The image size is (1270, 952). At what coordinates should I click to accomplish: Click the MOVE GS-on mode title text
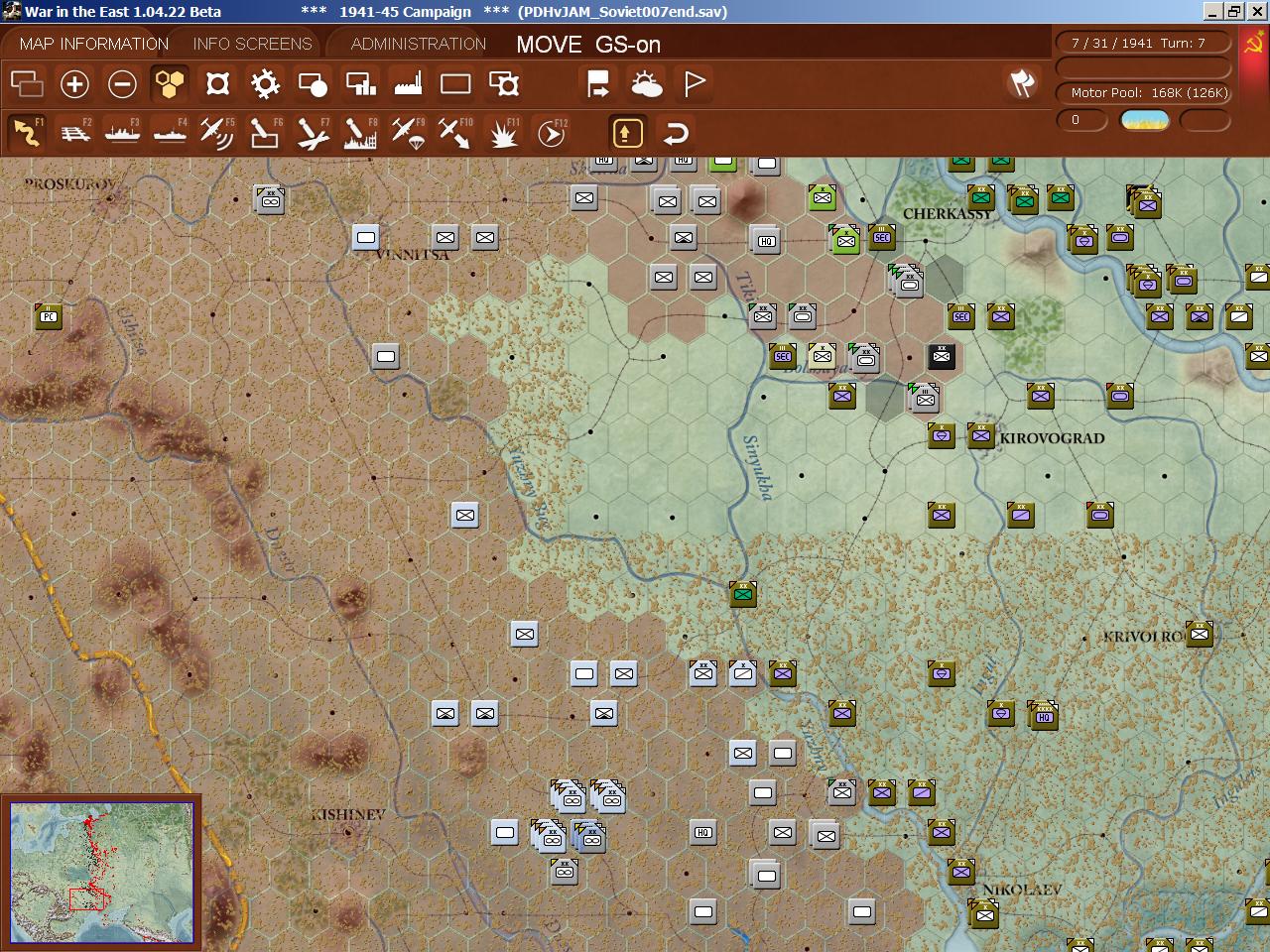tap(588, 45)
